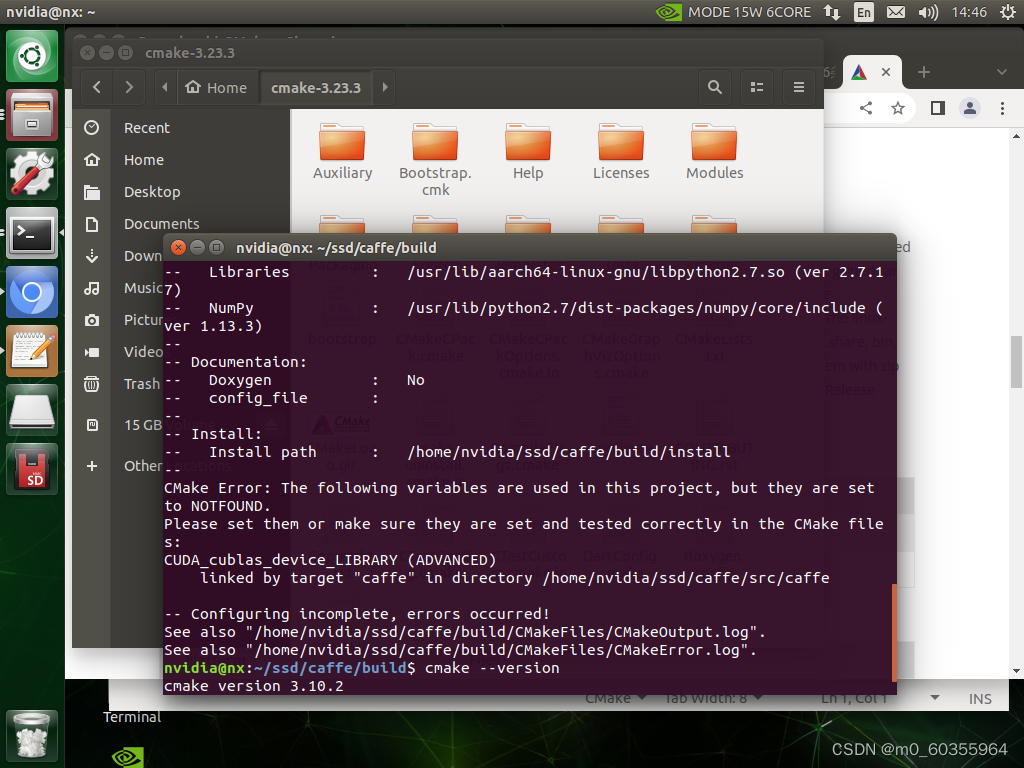Toggle the browser side panel
Screen dimensions: 1024x768
pos(938,108)
